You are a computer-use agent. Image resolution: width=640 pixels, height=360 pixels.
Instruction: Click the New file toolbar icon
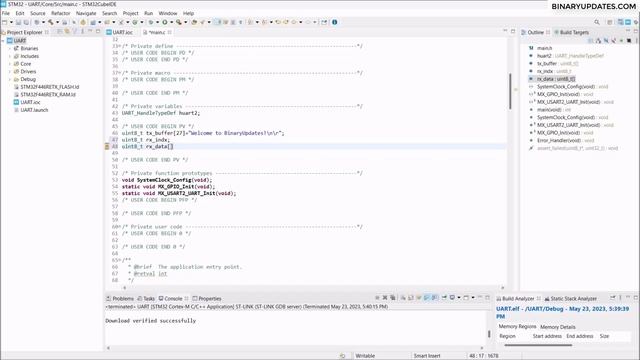(4, 22)
